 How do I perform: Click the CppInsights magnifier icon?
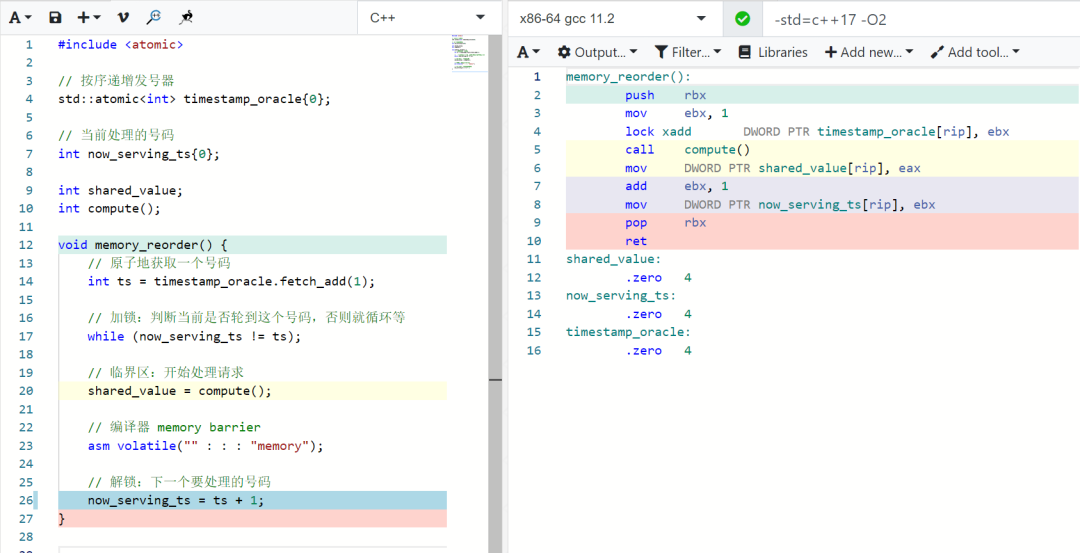[153, 18]
